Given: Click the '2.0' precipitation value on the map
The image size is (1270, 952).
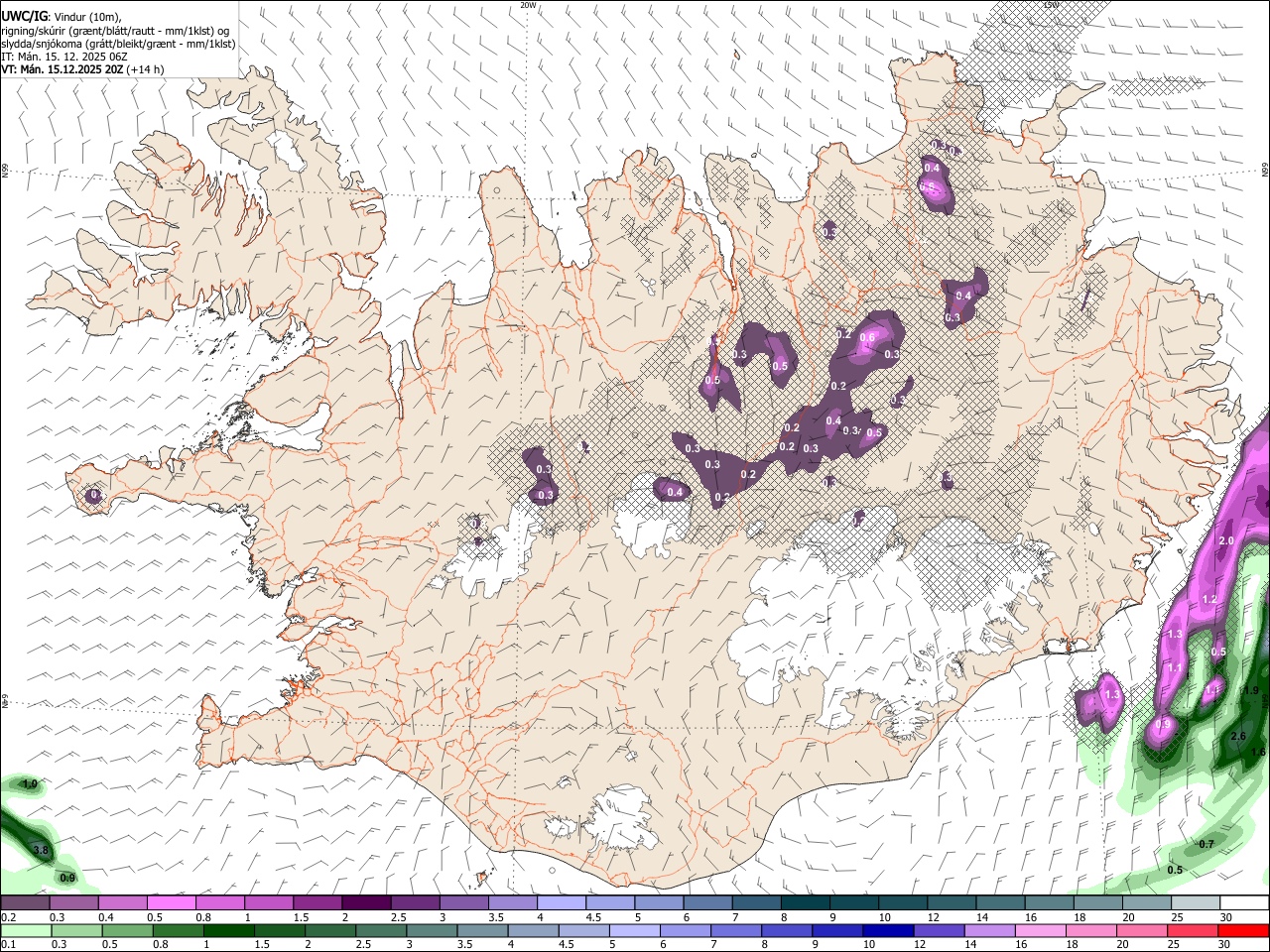Looking at the screenshot, I should [1225, 540].
